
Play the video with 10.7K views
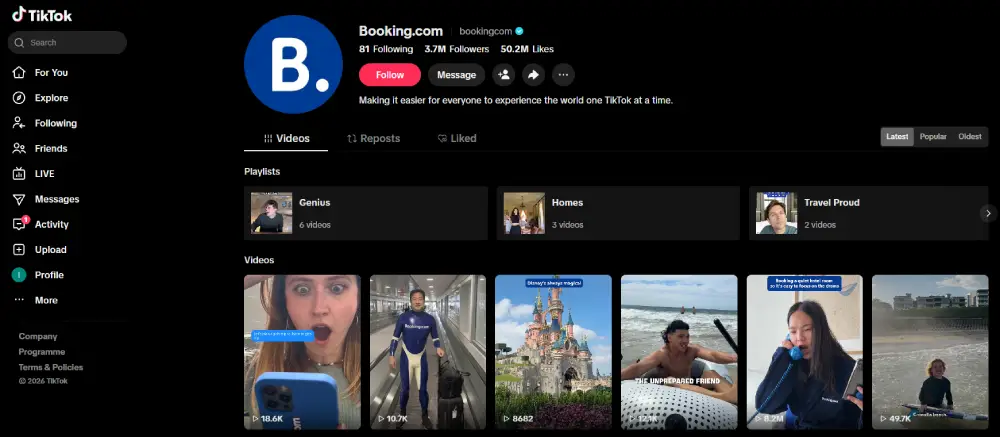tap(428, 352)
